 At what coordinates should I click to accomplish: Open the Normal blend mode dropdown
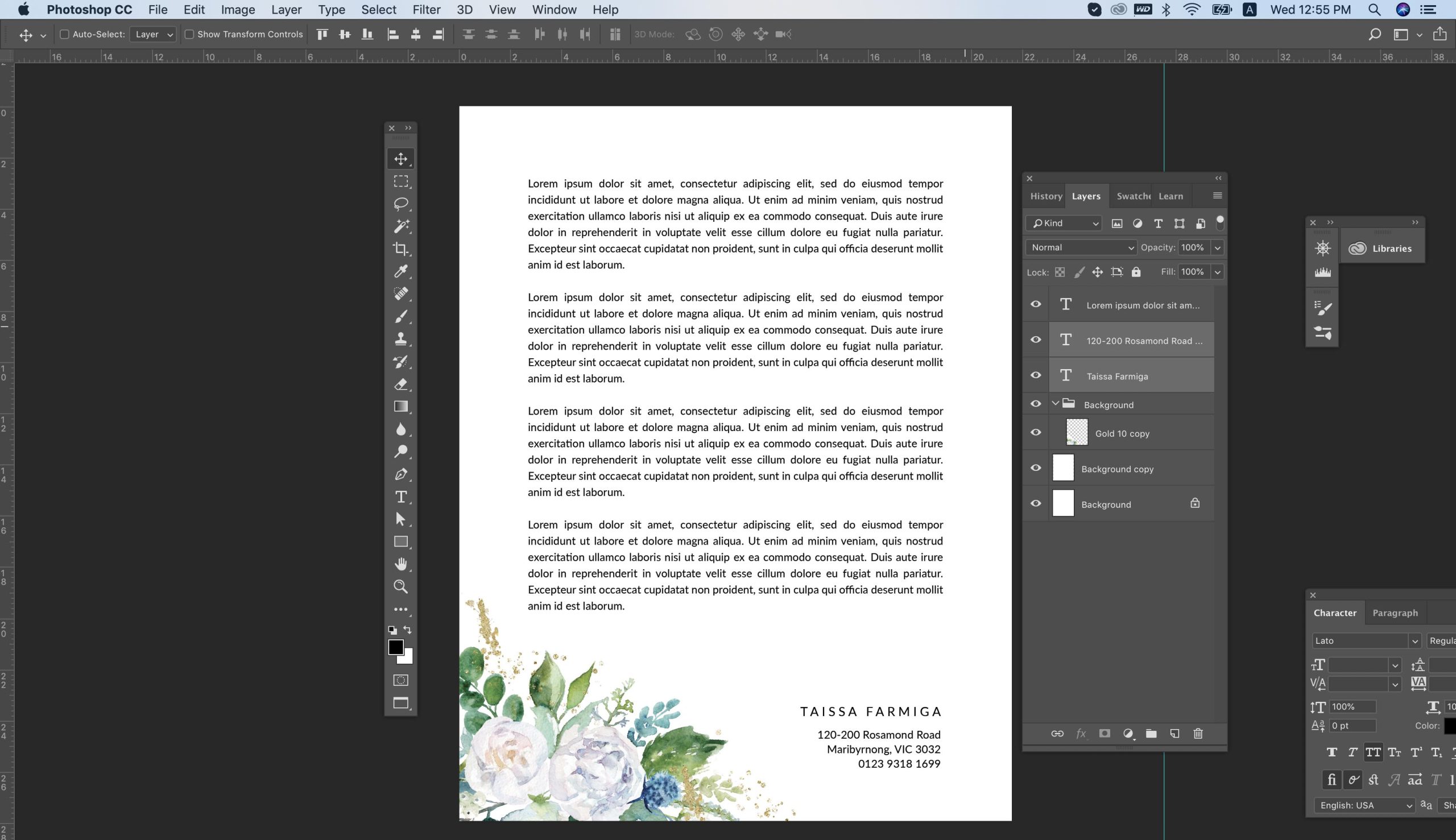tap(1081, 247)
